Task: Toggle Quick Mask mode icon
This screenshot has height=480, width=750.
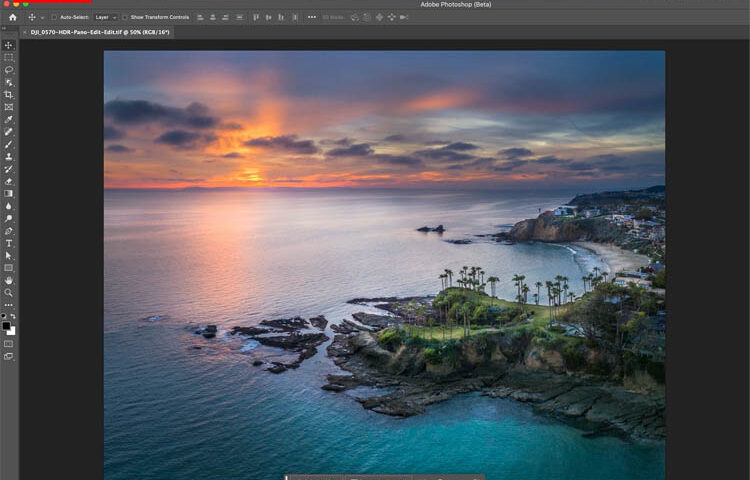Action: pyautogui.click(x=9, y=343)
